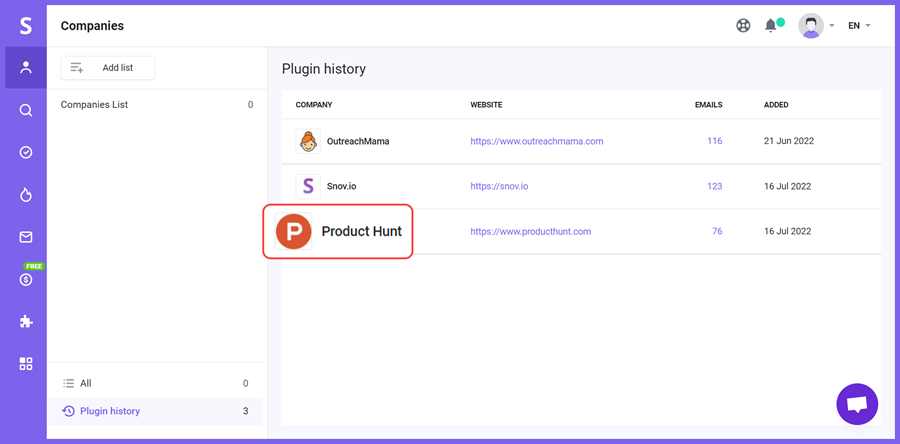Viewport: 900px width, 444px height.
Task: Expand the account dropdown arrow beside avatar
Action: [832, 26]
